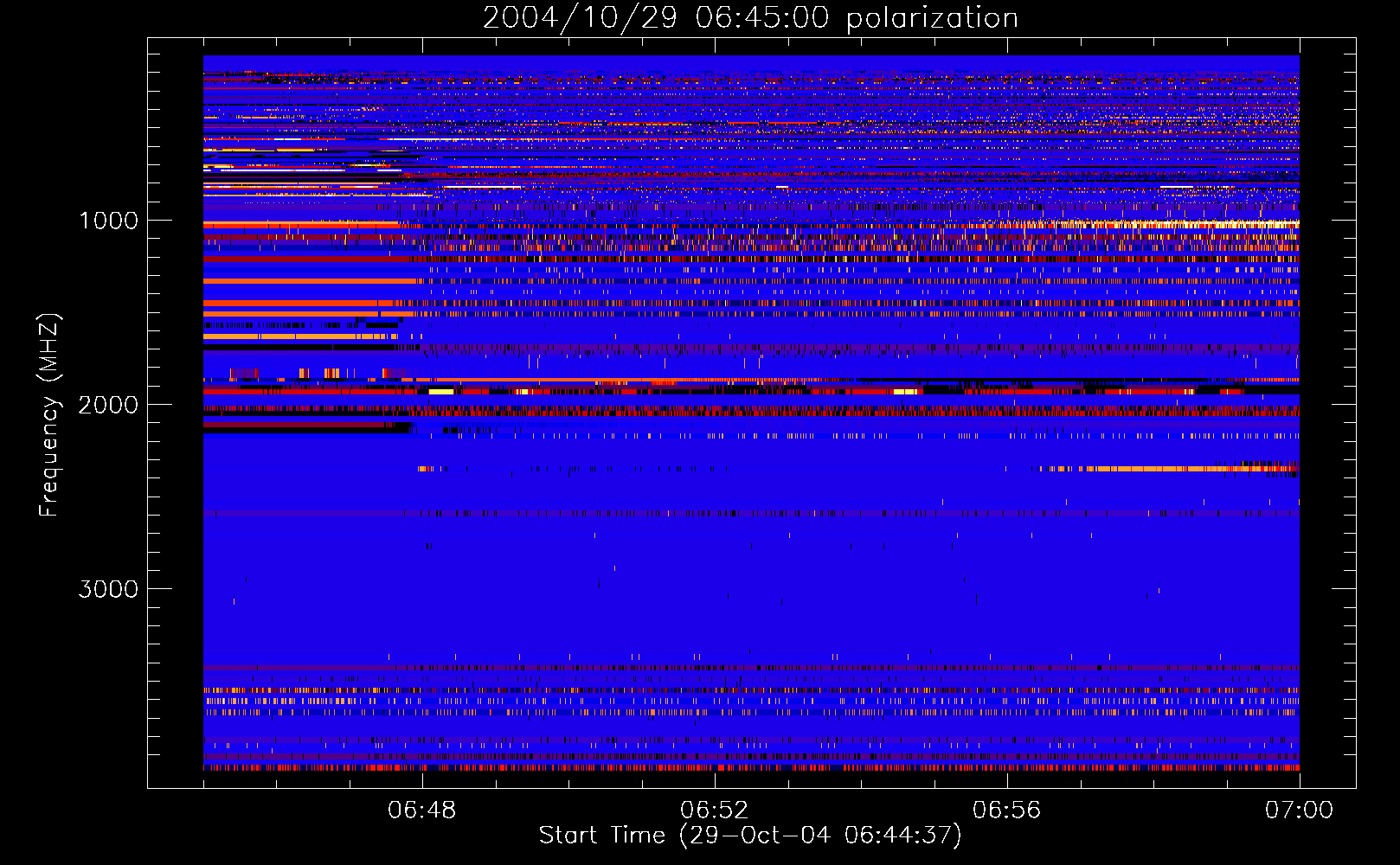
Task: Click the 06:56 time tick label
Action: click(1006, 811)
